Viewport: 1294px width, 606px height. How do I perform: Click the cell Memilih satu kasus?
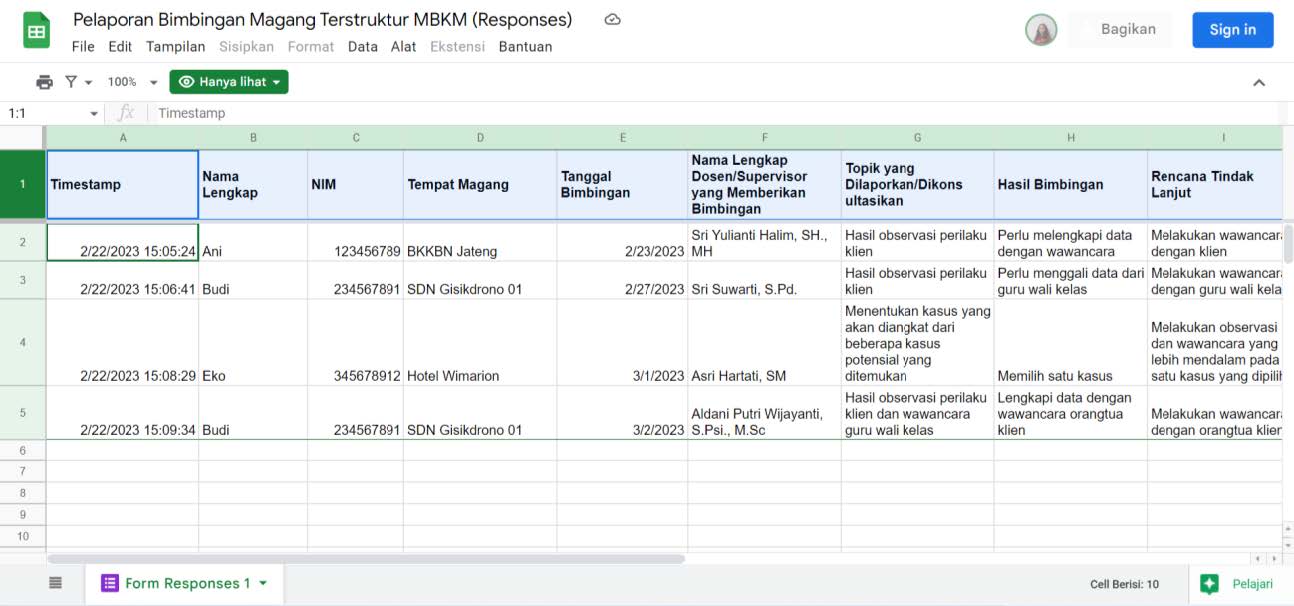[1070, 343]
